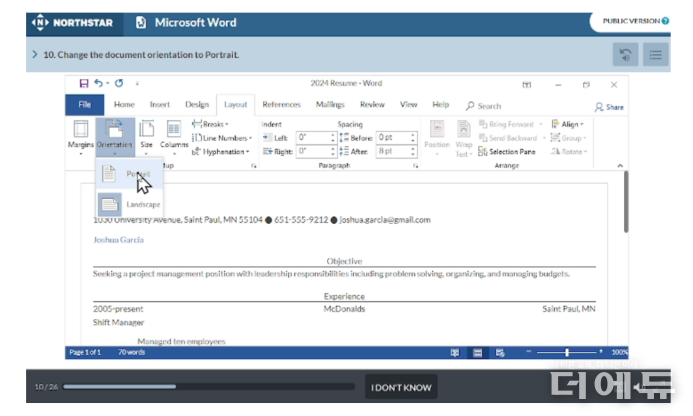This screenshot has height=416, width=693.
Task: Open the Page Setup dialog launcher
Action: [x=254, y=166]
